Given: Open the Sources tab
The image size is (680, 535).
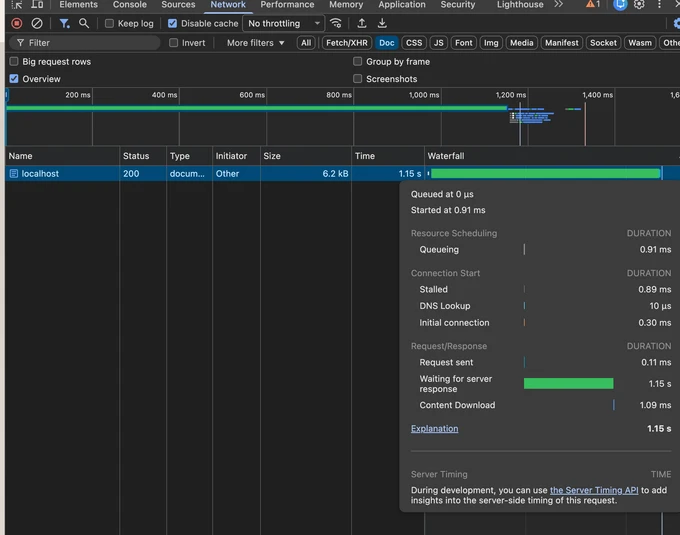Looking at the screenshot, I should (178, 5).
